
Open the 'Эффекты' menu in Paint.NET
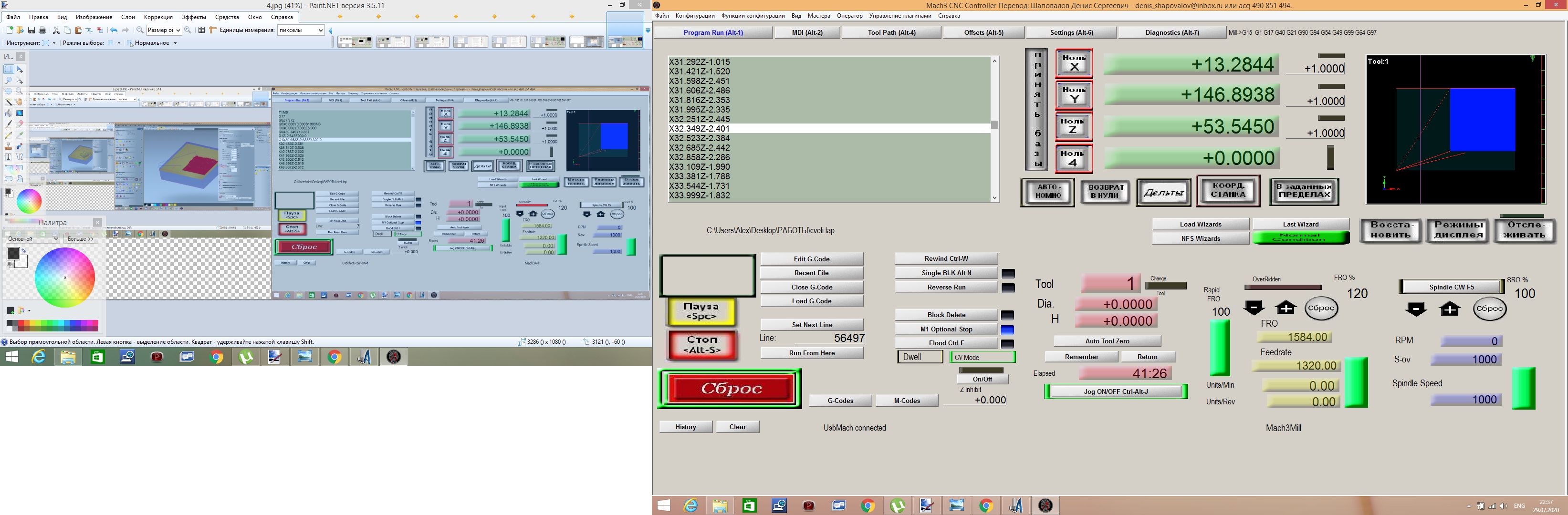194,17
